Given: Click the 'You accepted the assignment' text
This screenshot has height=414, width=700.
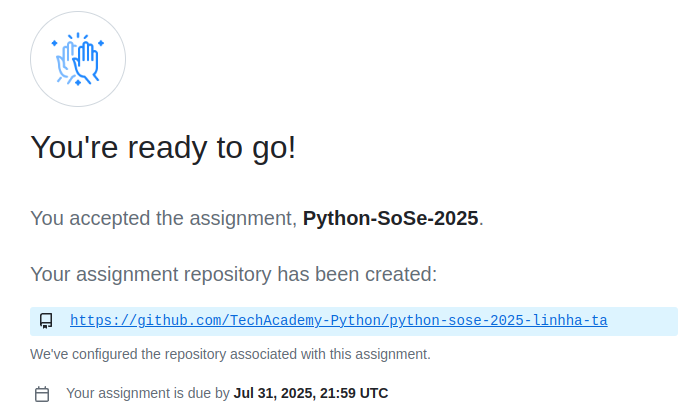Looking at the screenshot, I should pyautogui.click(x=163, y=218).
